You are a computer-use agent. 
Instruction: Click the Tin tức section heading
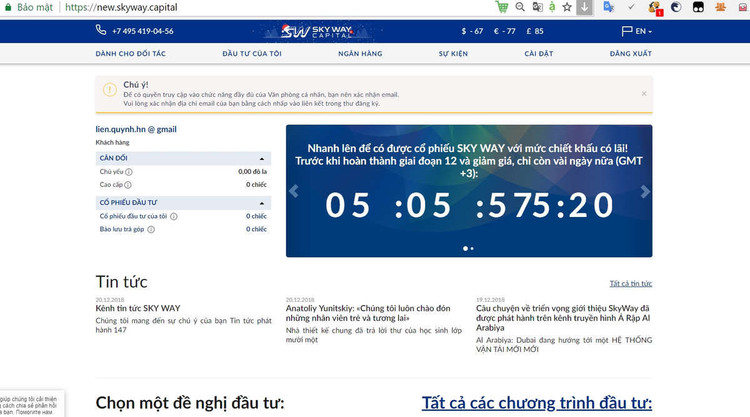pyautogui.click(x=121, y=282)
